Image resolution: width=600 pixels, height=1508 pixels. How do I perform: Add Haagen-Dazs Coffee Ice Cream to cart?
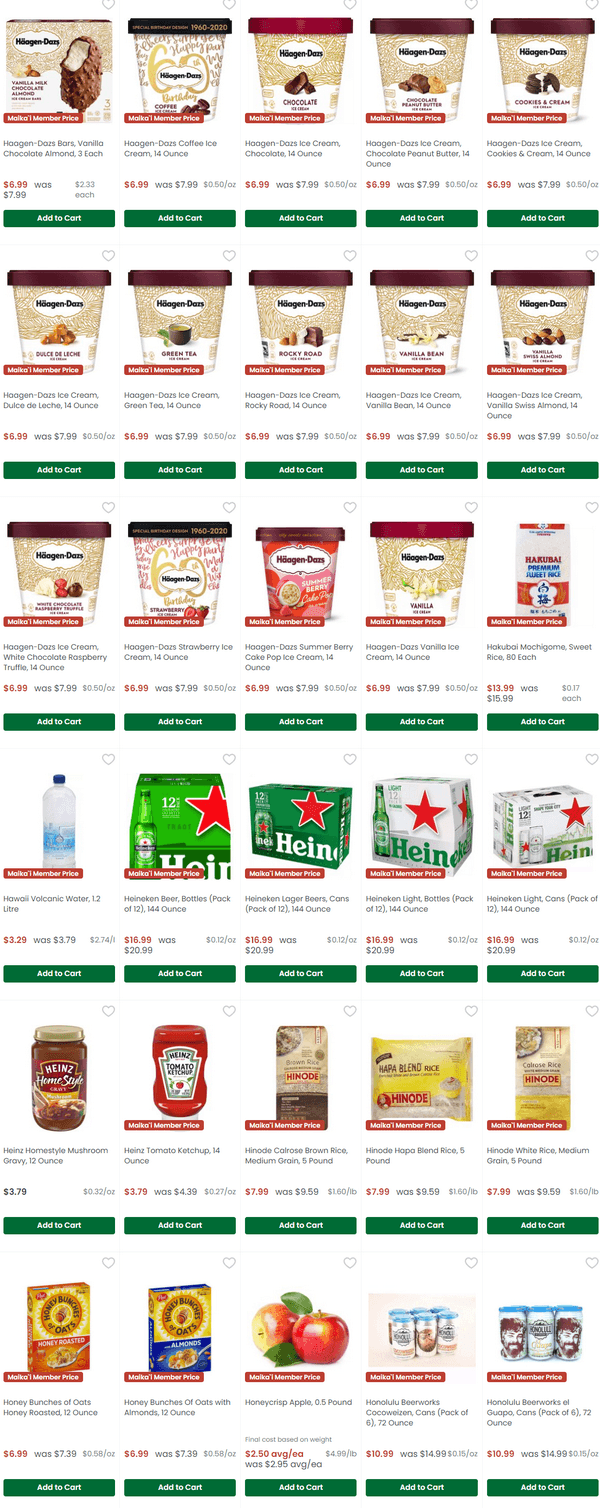180,218
